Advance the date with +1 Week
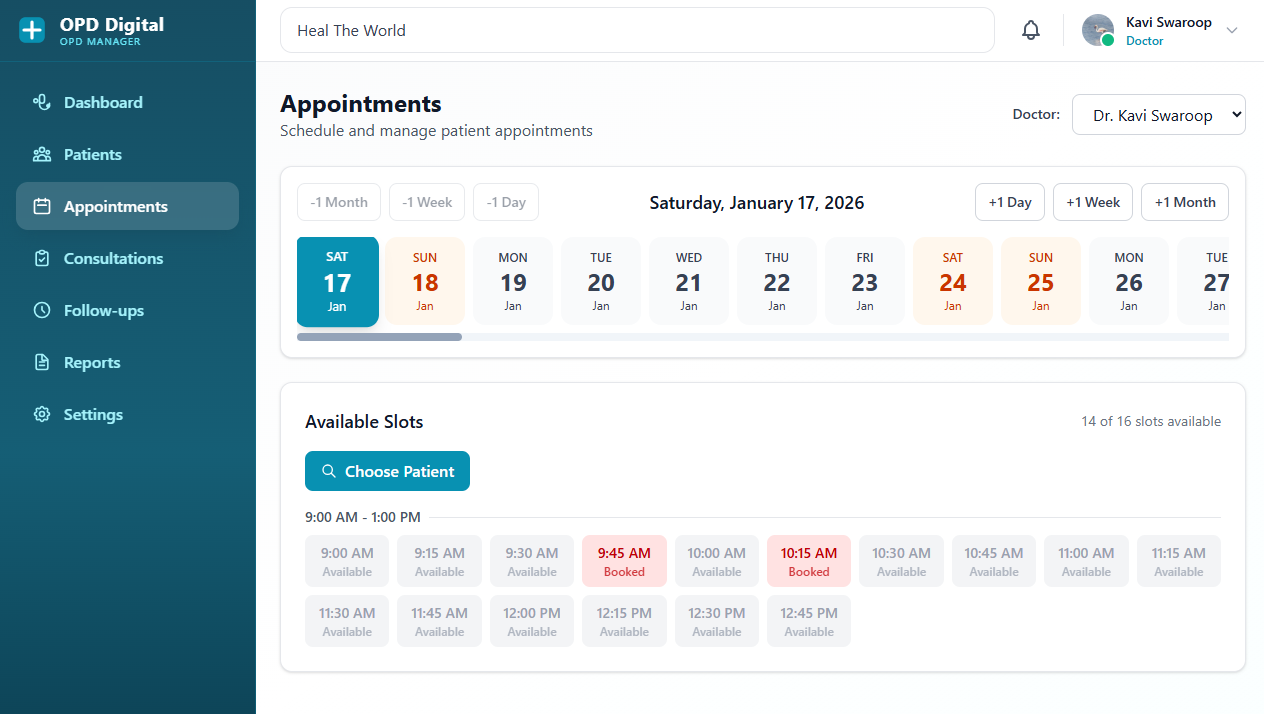This screenshot has height=714, width=1264. [1092, 202]
